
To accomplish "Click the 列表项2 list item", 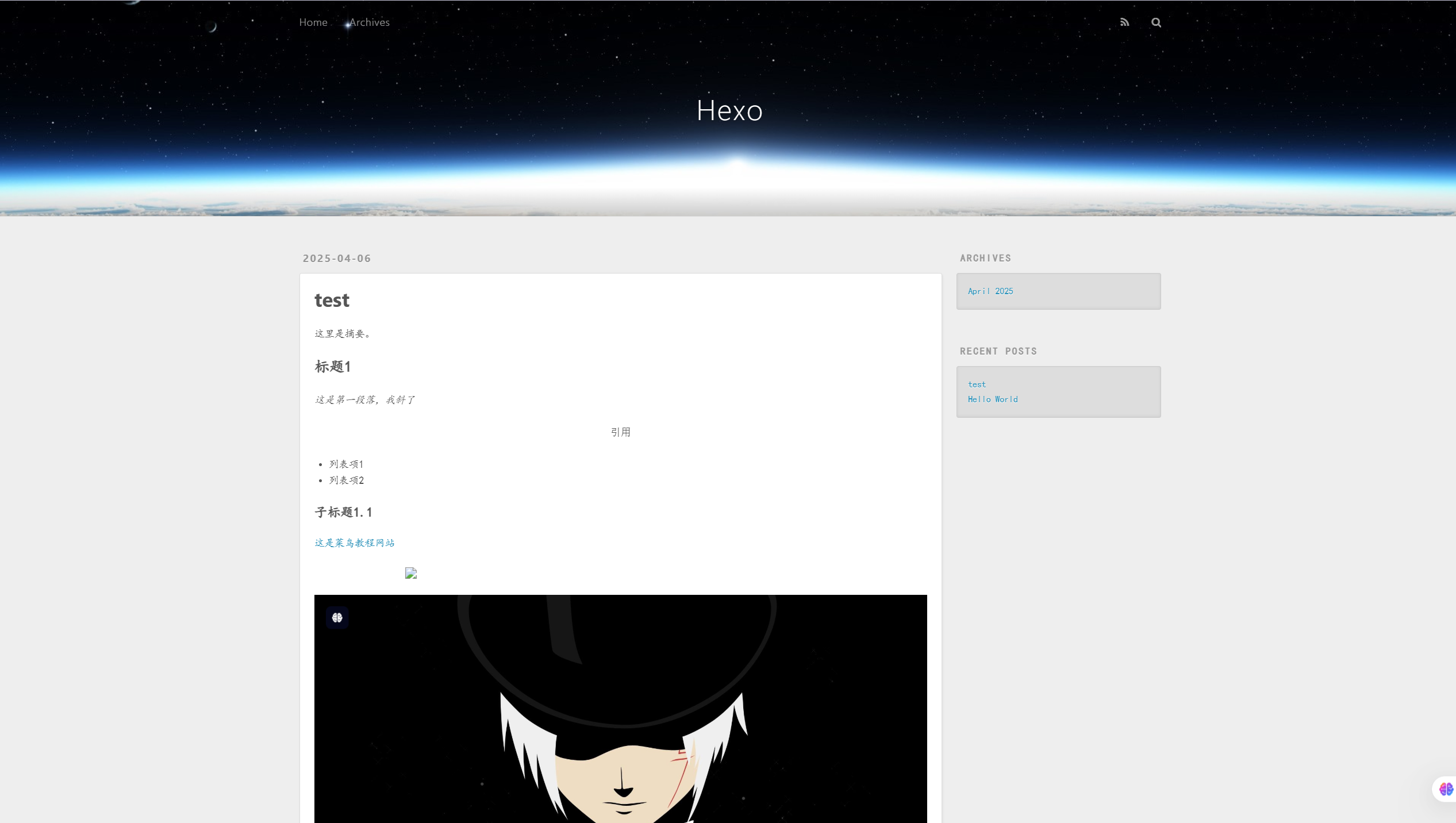I will [x=347, y=480].
